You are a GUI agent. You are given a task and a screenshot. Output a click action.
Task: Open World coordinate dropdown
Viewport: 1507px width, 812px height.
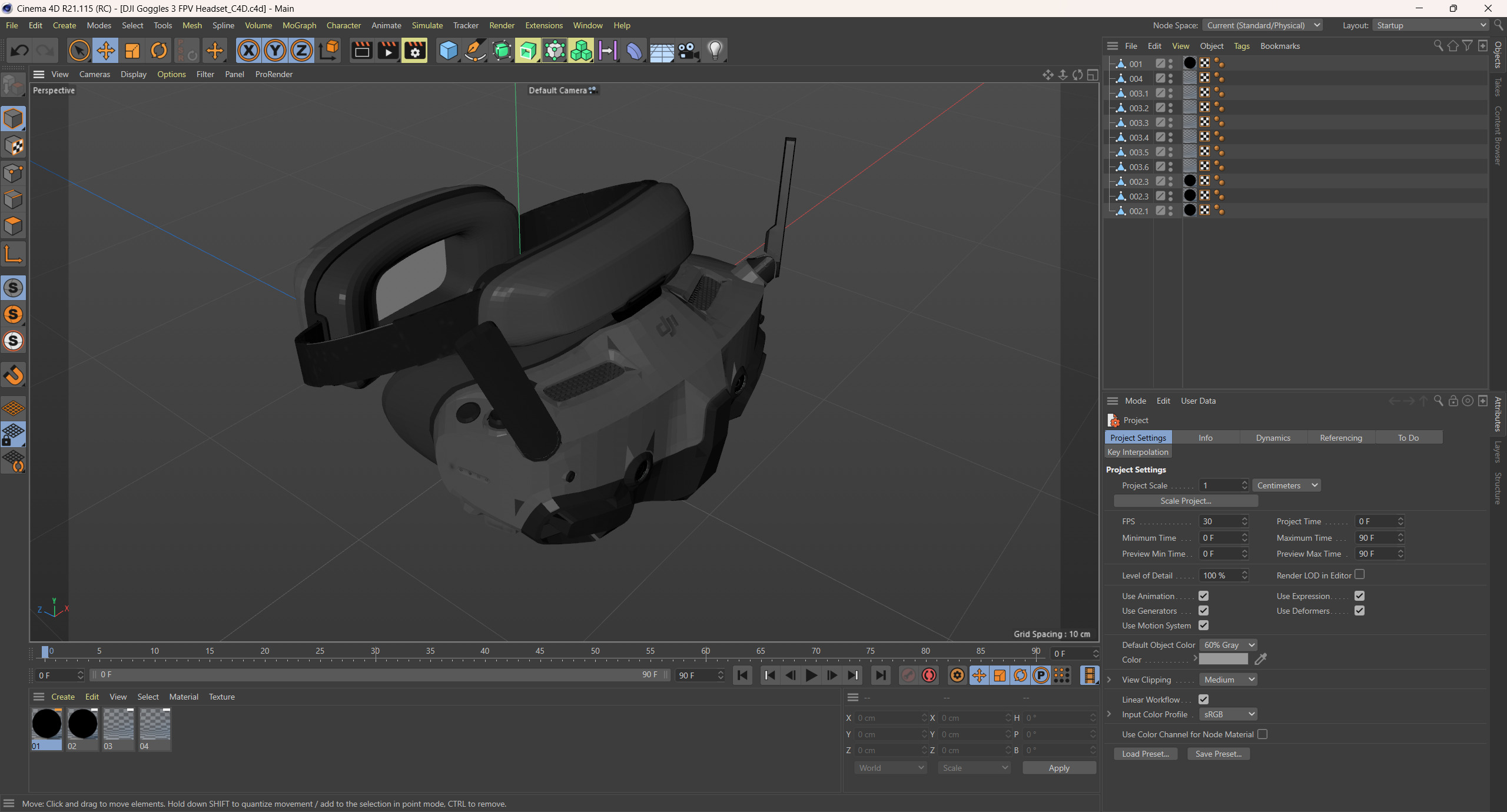tap(891, 768)
